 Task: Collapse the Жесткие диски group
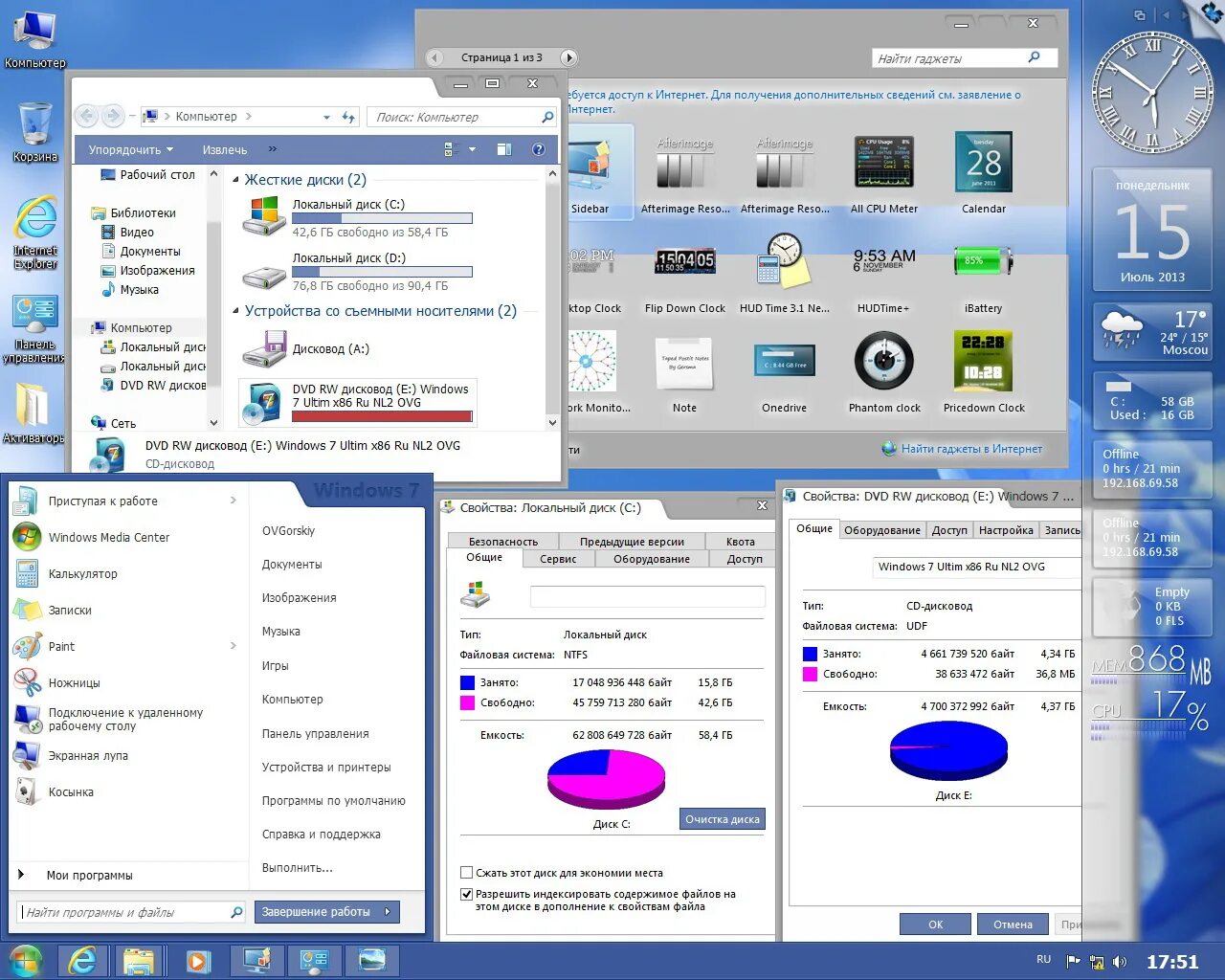(x=235, y=179)
